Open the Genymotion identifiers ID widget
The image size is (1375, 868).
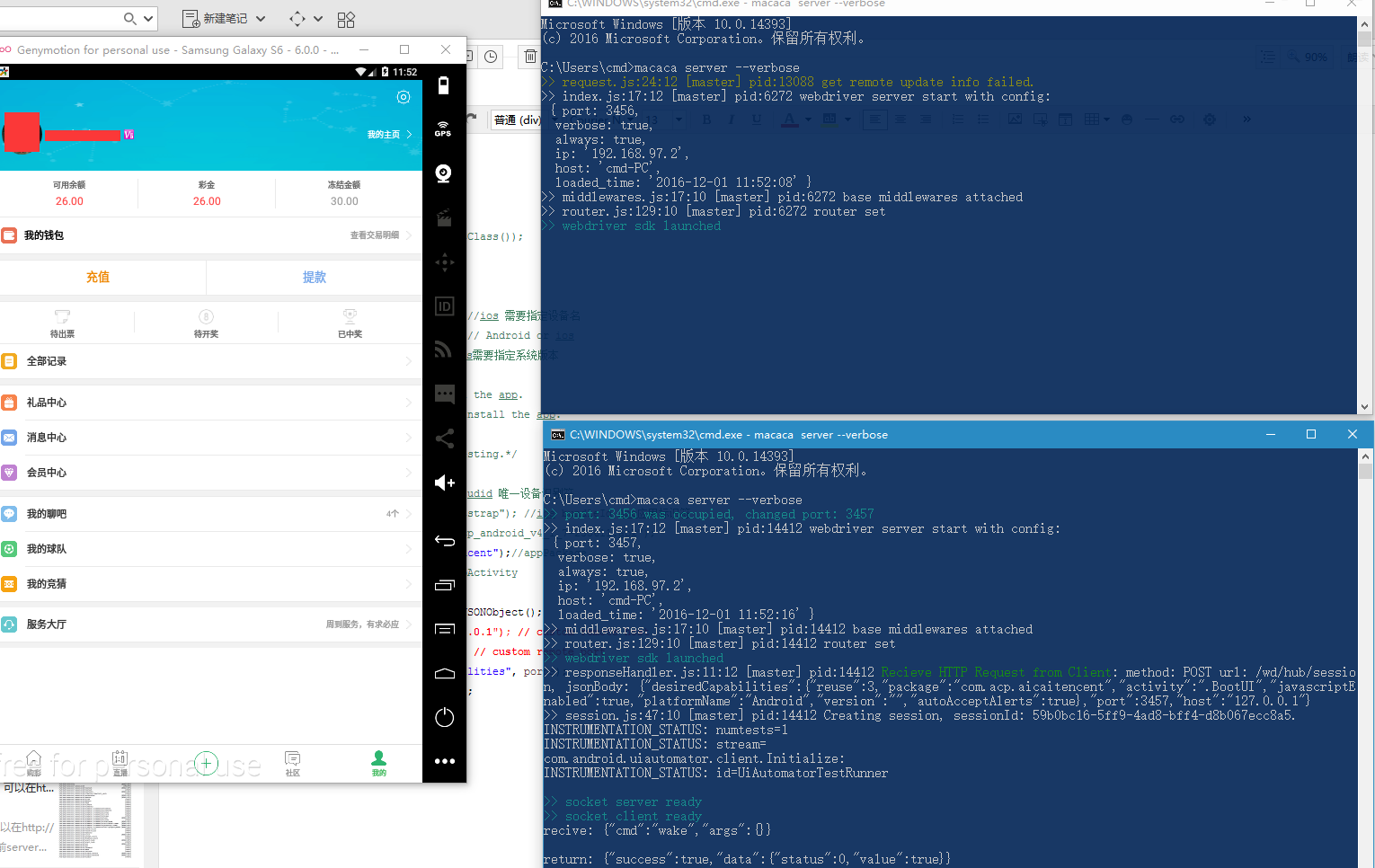point(444,306)
